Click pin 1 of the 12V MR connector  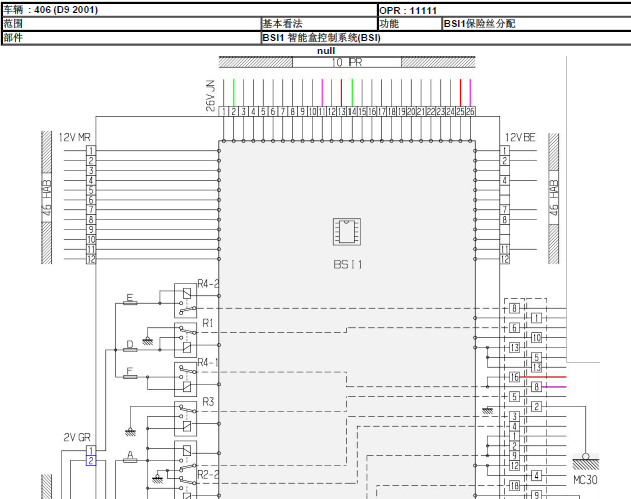[91, 151]
